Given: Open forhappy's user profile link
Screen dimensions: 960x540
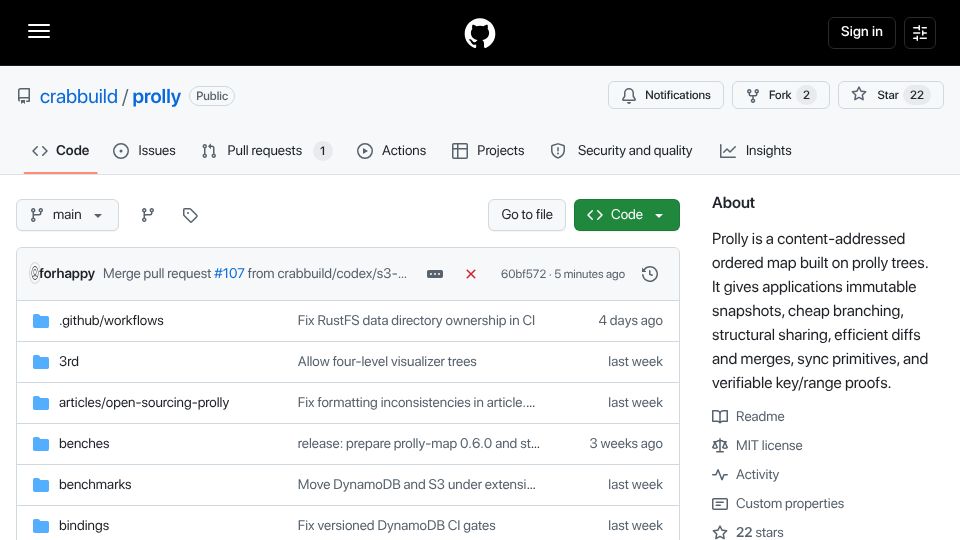Looking at the screenshot, I should [66, 274].
